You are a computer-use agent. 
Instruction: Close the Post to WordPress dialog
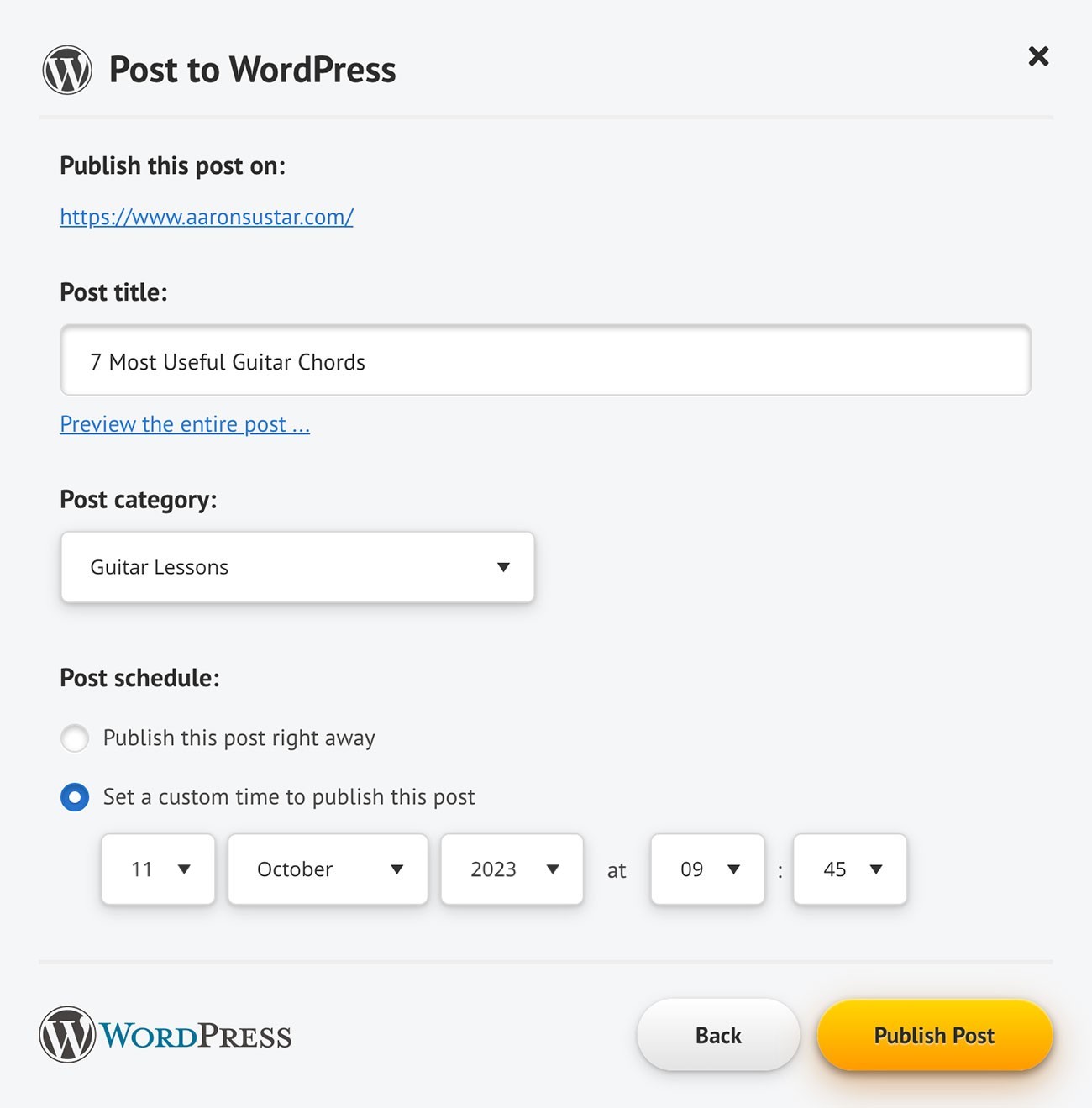click(1038, 56)
